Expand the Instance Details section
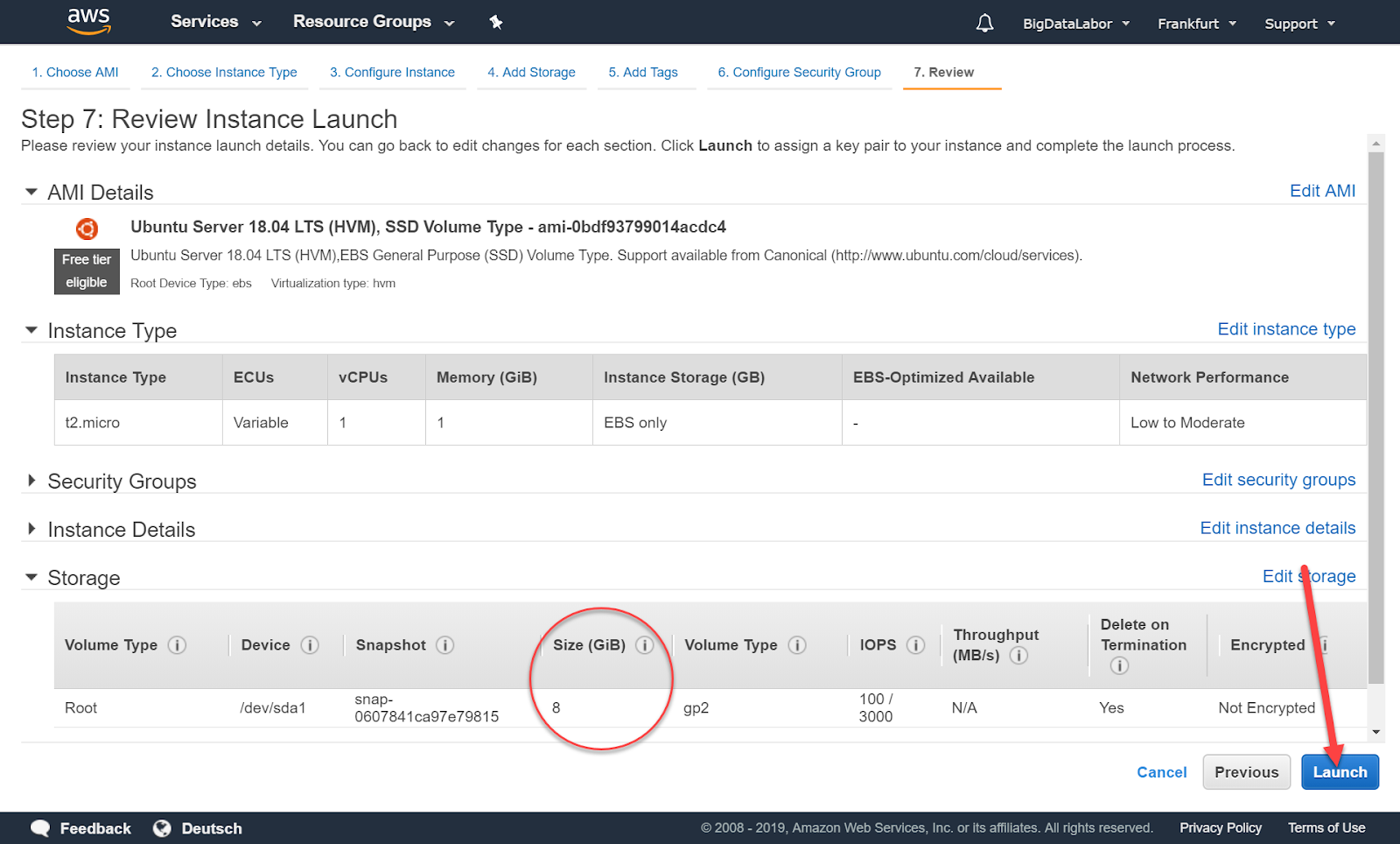This screenshot has height=844, width=1400. pyautogui.click(x=31, y=529)
